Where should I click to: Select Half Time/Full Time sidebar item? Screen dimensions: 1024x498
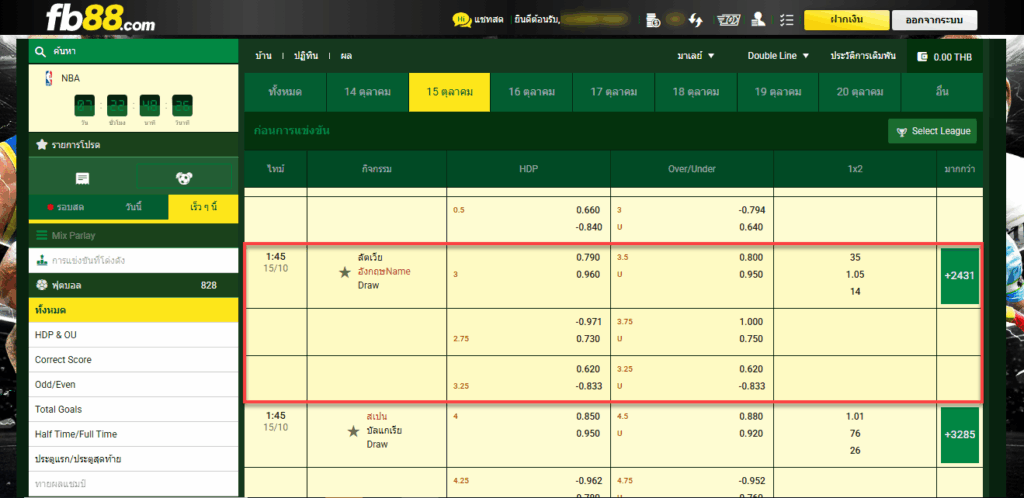coord(133,434)
